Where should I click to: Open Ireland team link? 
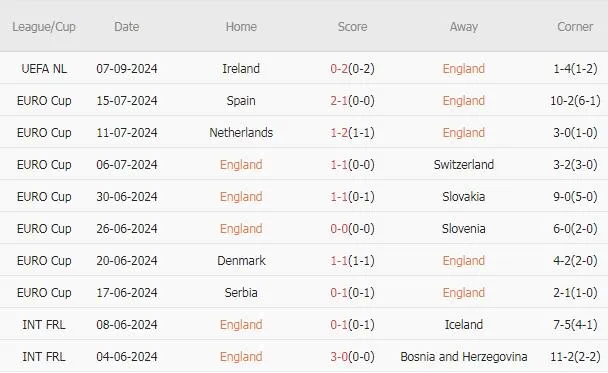point(241,69)
